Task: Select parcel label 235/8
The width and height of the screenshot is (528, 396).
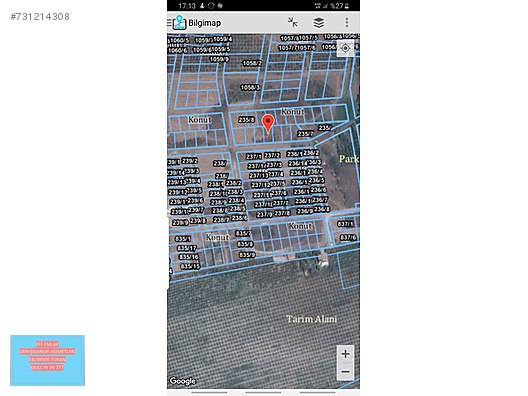Action: point(246,120)
